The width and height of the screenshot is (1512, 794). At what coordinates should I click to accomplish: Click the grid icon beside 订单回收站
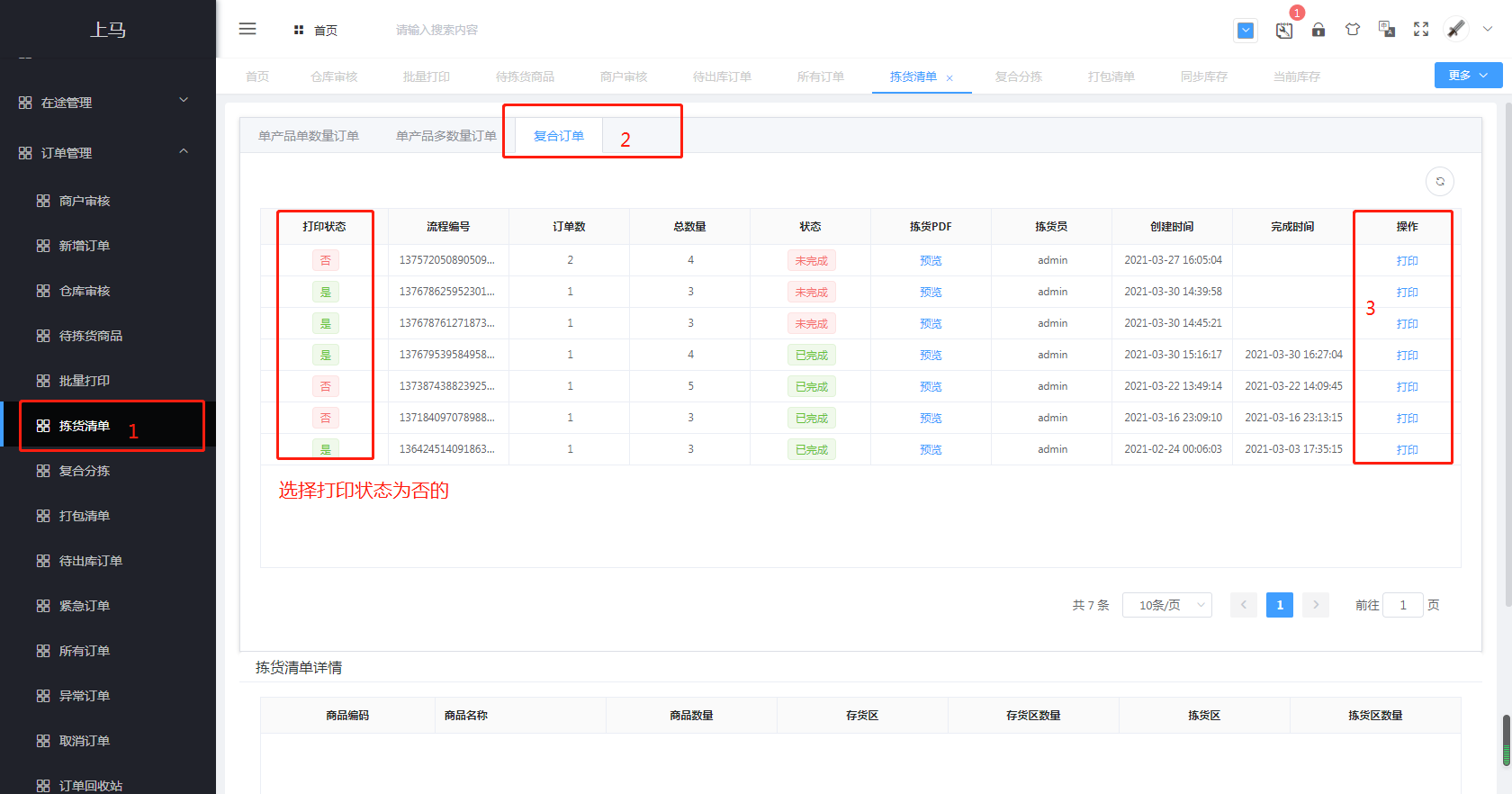pos(43,786)
